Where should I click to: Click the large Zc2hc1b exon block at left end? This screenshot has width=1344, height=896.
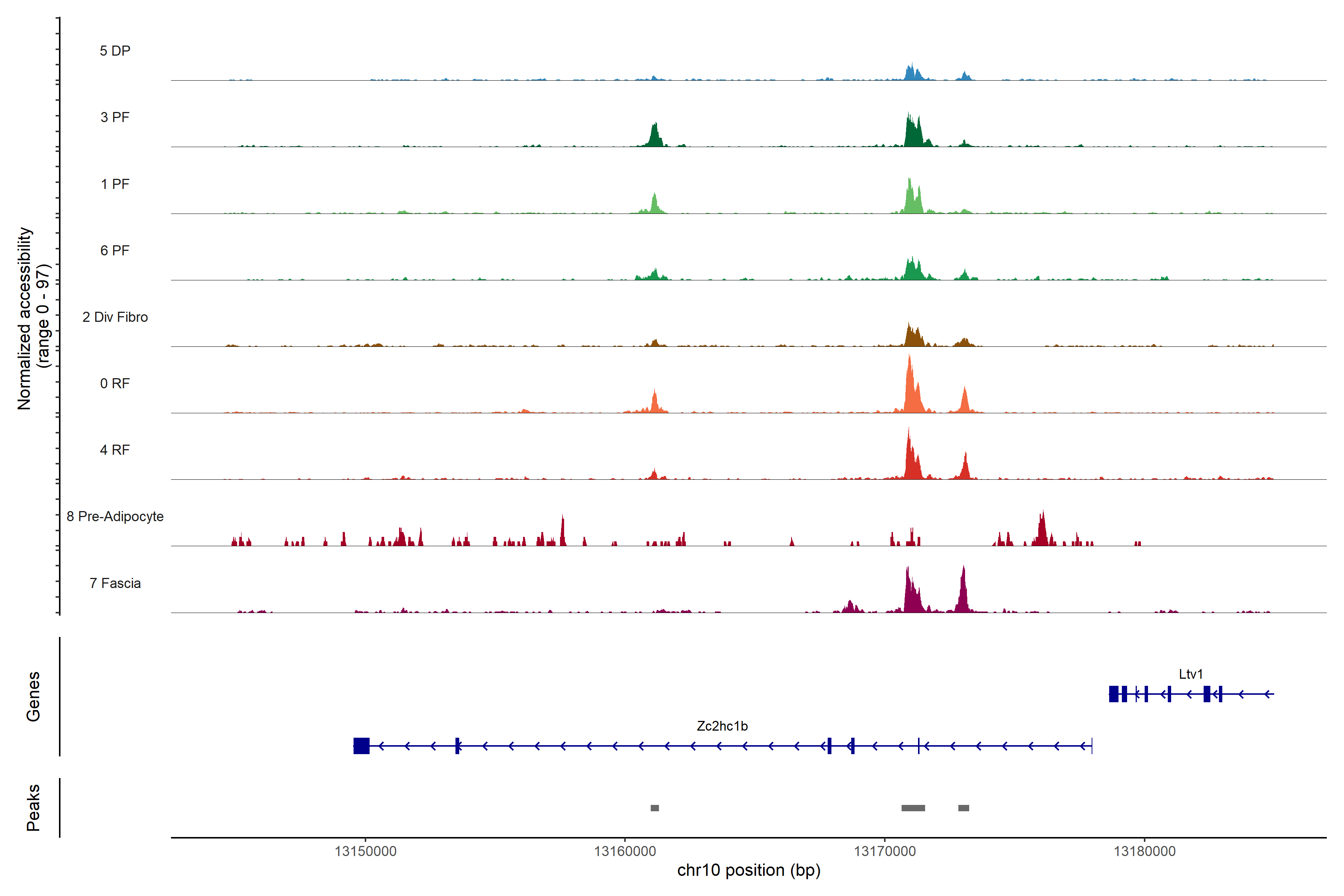[361, 746]
